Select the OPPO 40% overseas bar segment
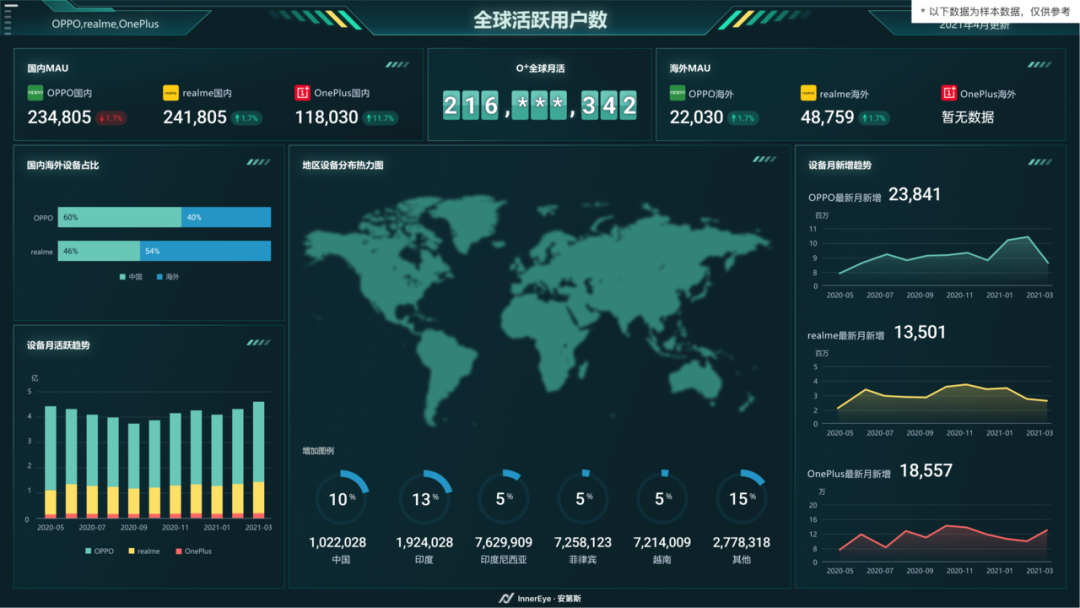Image resolution: width=1080 pixels, height=608 pixels. (x=227, y=217)
